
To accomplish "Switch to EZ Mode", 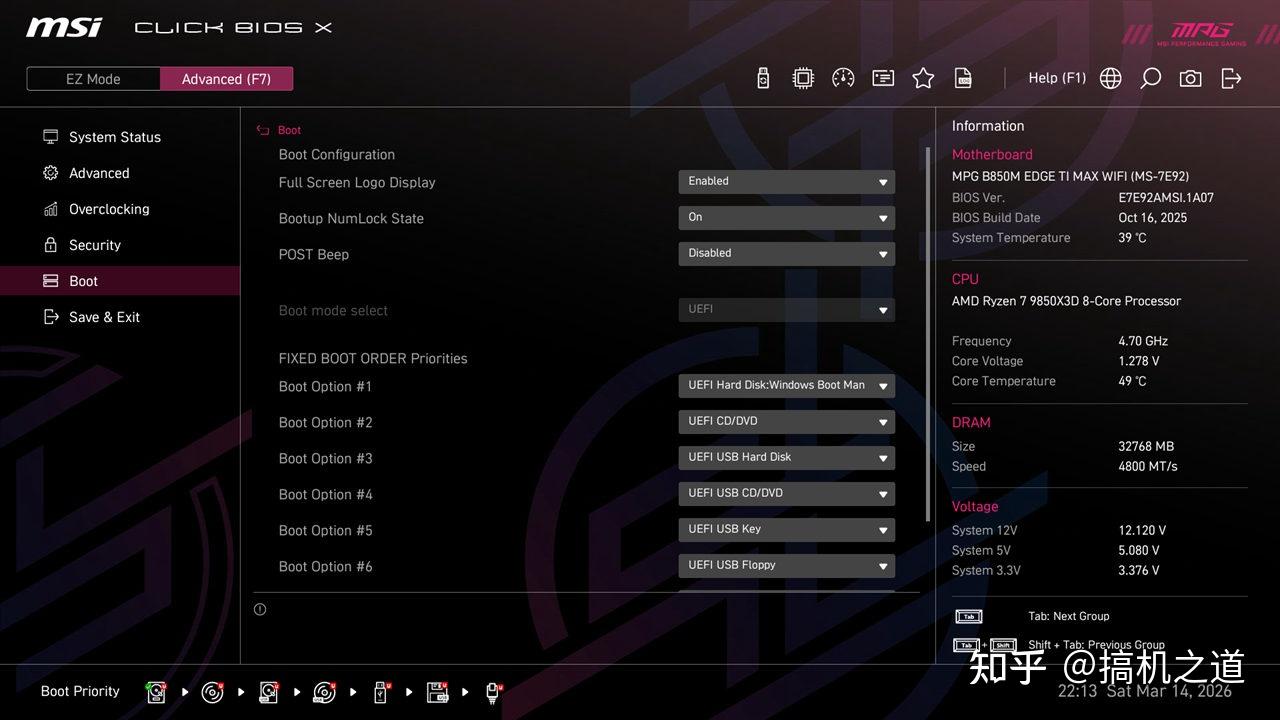I will (93, 79).
